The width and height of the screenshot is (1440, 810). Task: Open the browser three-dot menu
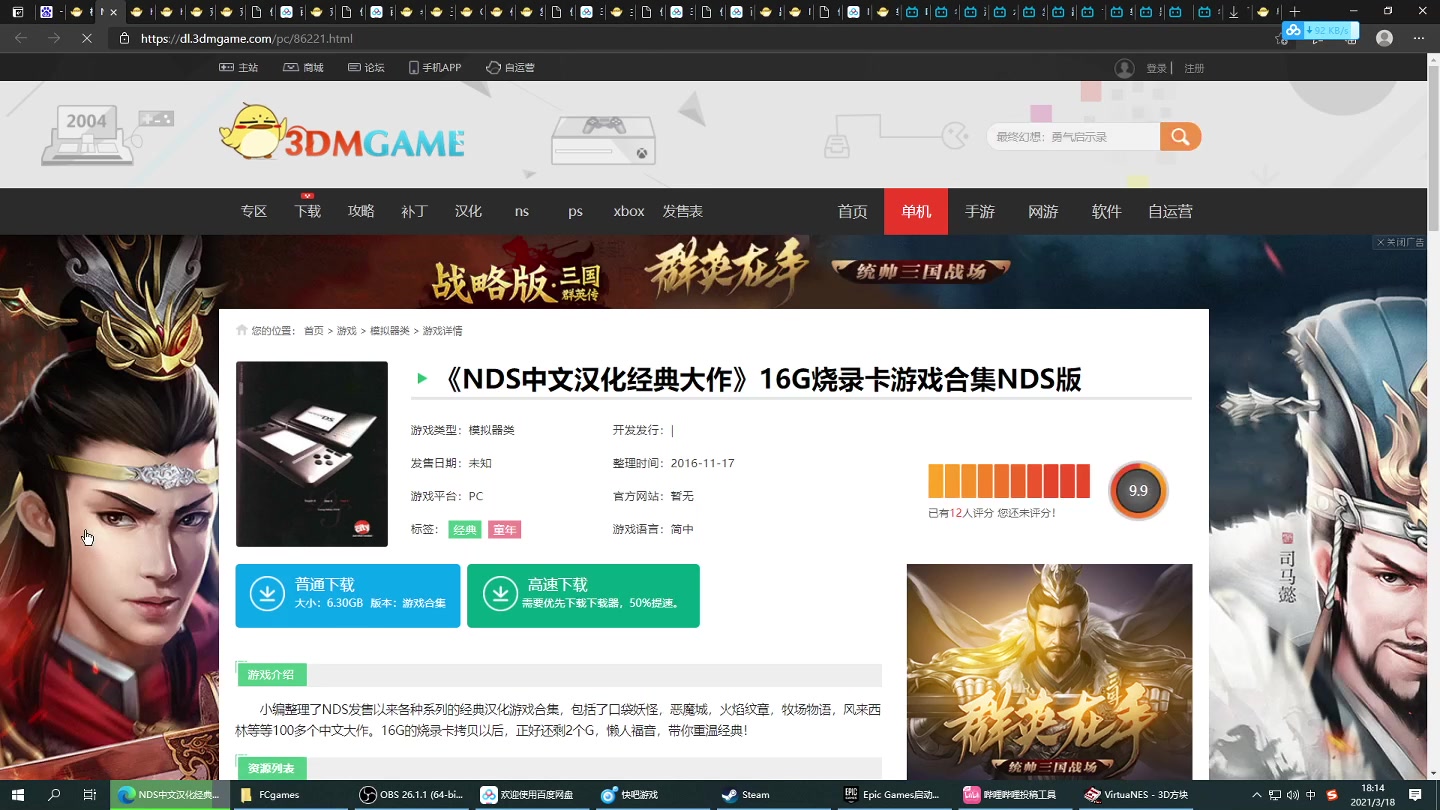click(1419, 38)
